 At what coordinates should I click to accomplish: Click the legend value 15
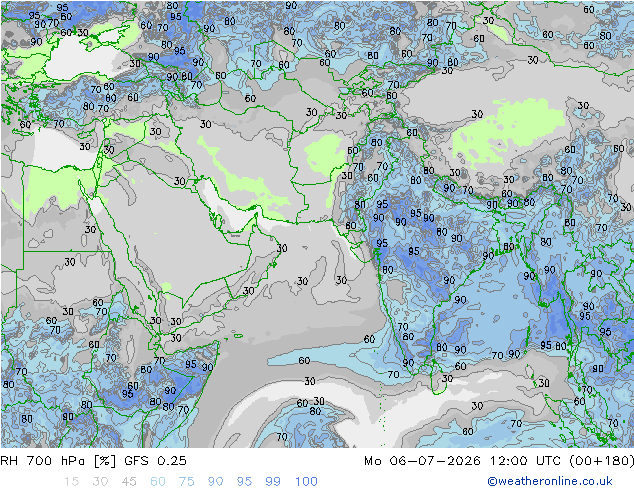tap(71, 482)
